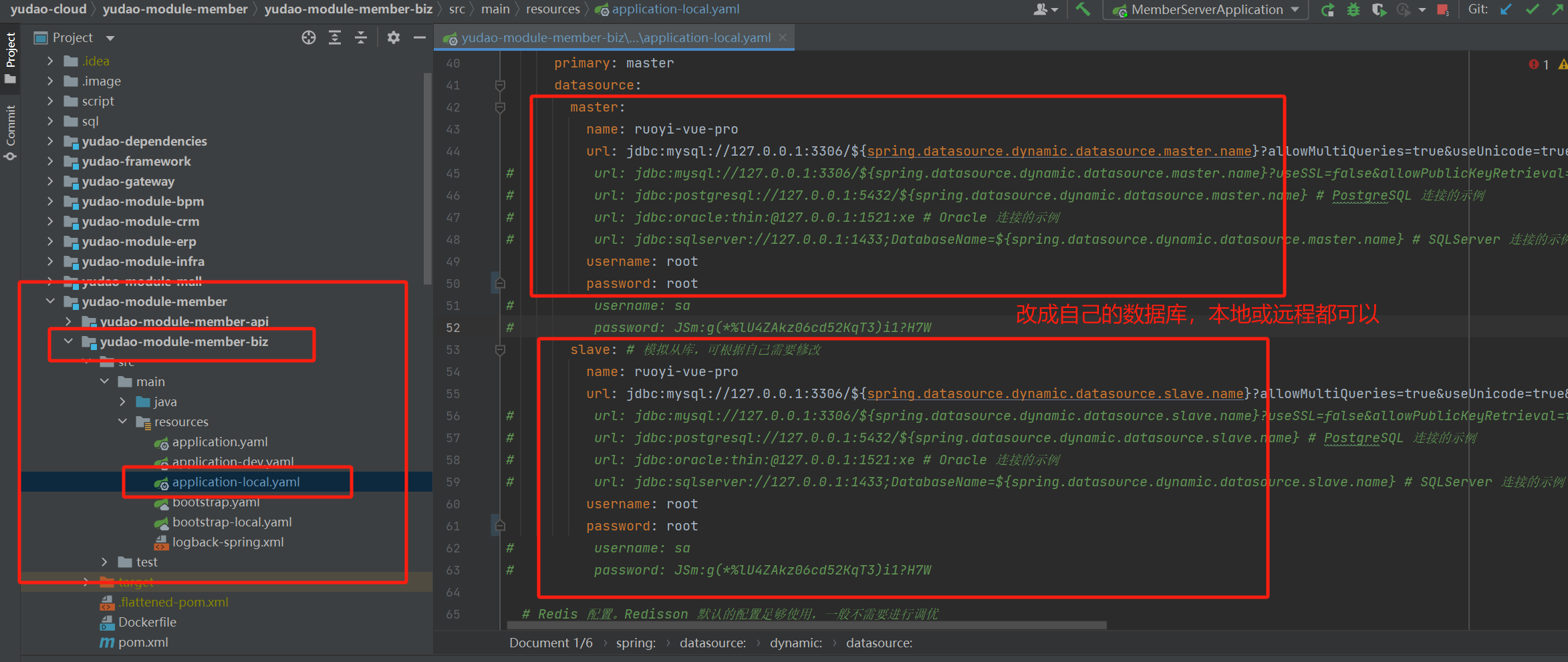Image resolution: width=1568 pixels, height=662 pixels.
Task: Expand the test folder
Action: [x=104, y=562]
